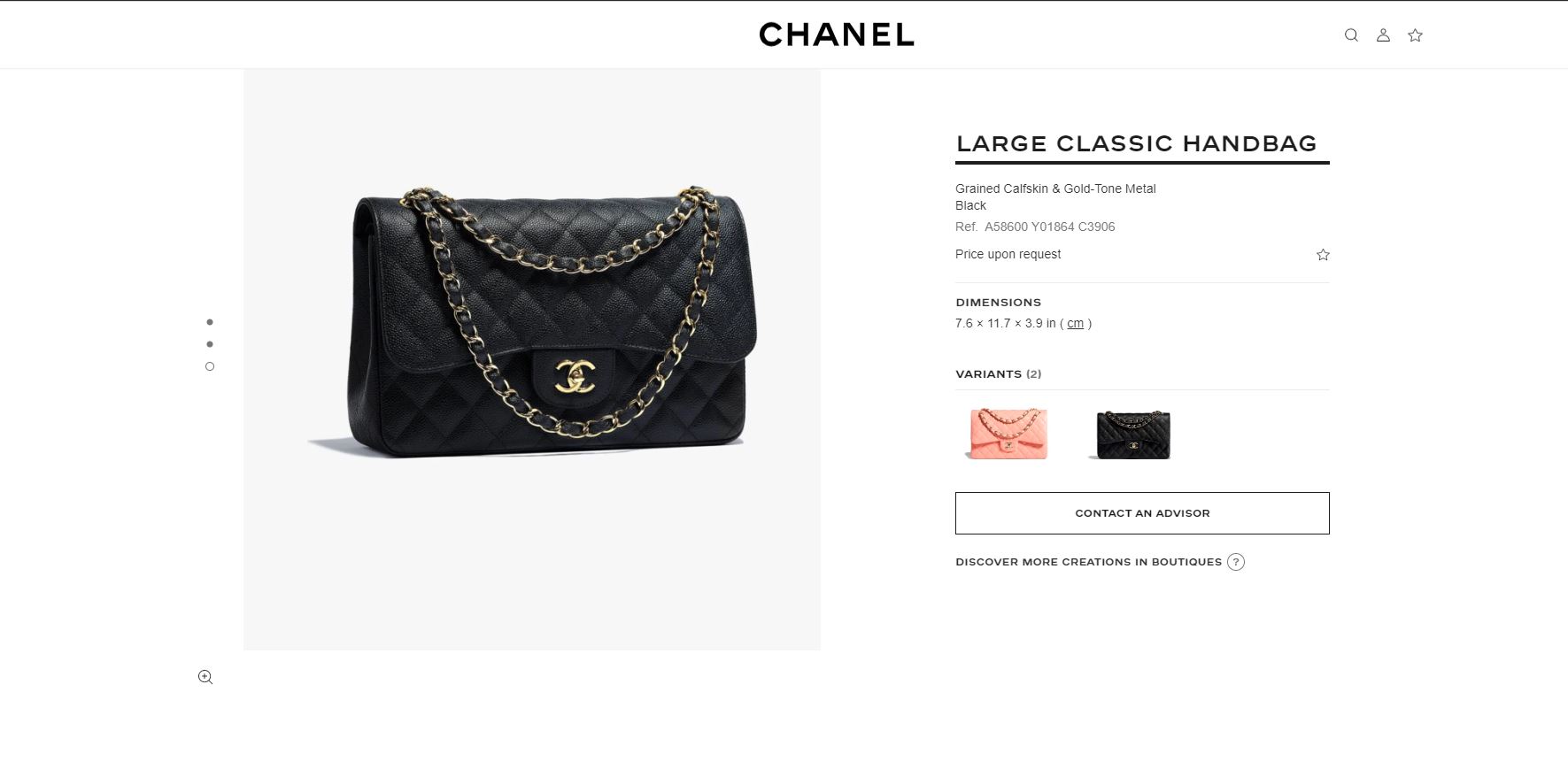Image resolution: width=1568 pixels, height=769 pixels.
Task: Open the account profile icon
Action: tap(1383, 35)
